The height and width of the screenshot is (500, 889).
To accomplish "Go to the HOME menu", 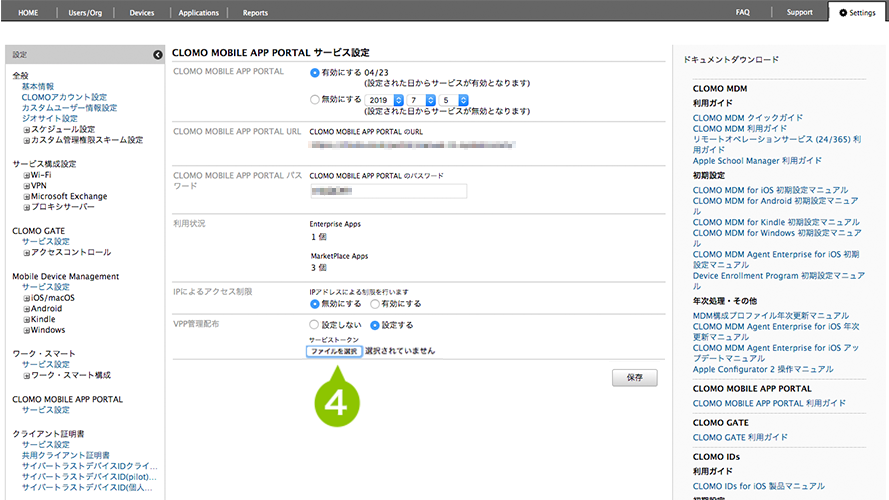I will click(28, 12).
